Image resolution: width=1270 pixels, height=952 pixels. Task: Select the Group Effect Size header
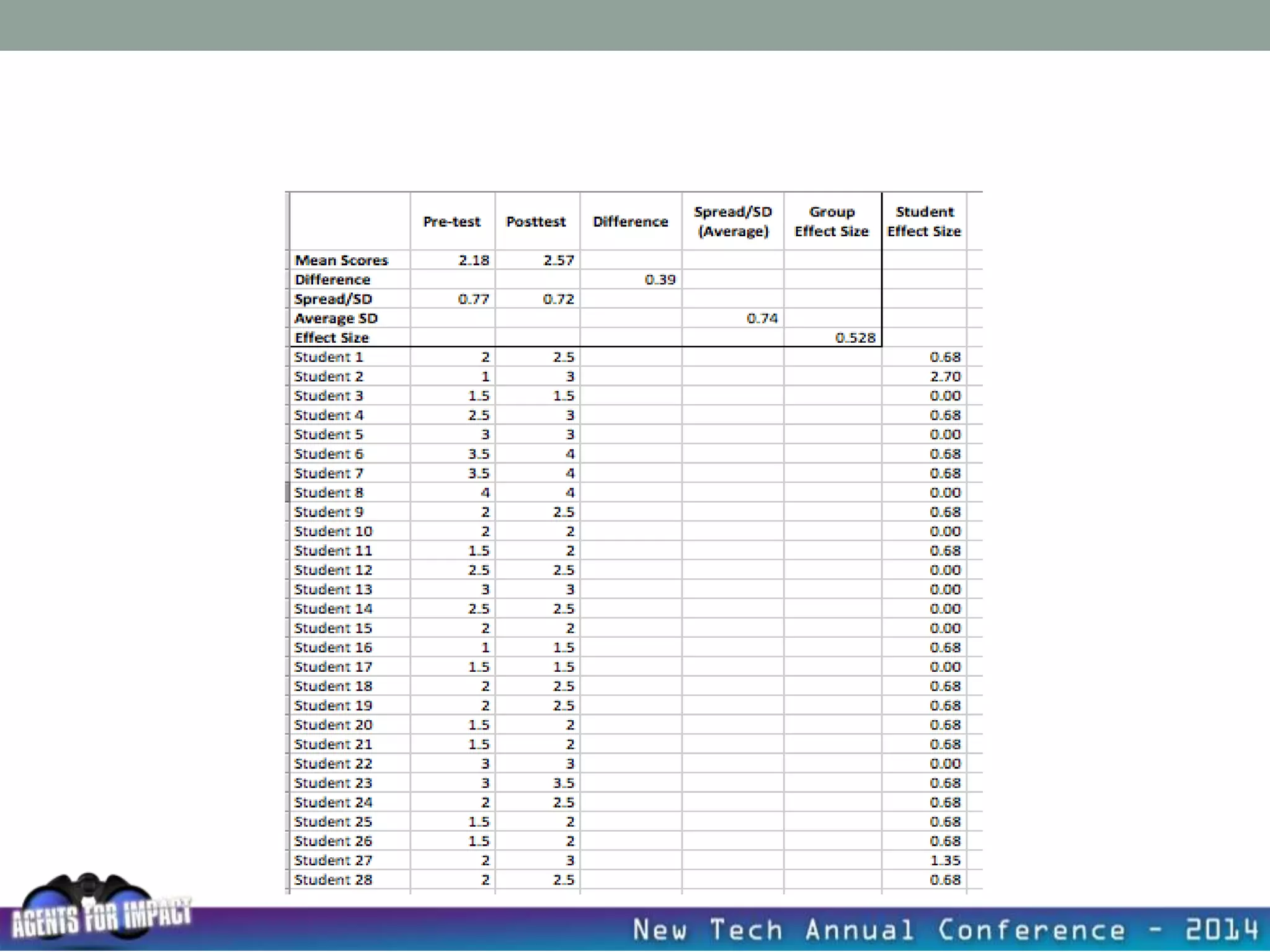pos(831,222)
